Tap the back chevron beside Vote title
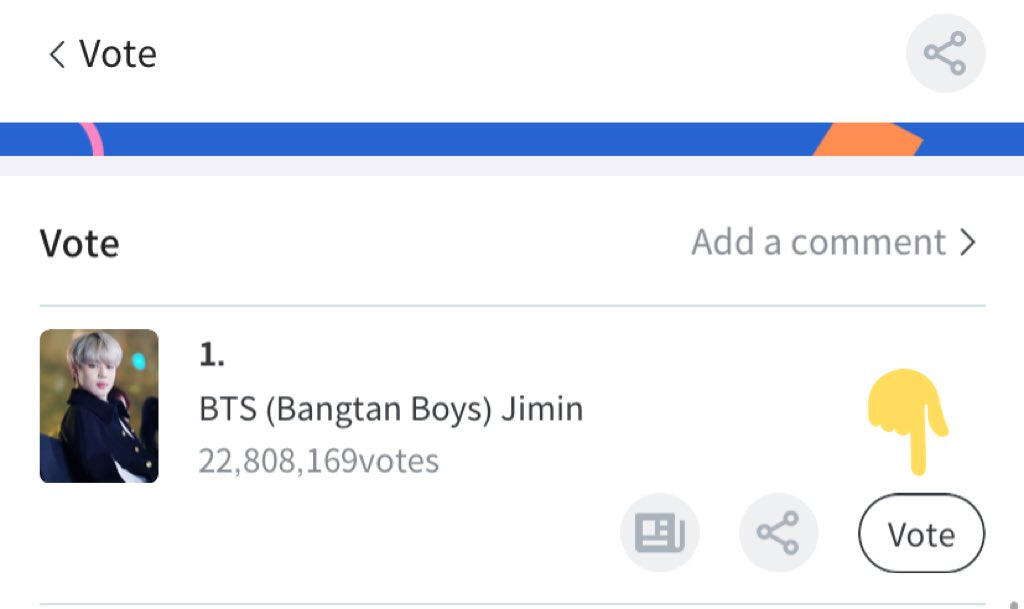The width and height of the screenshot is (1024, 609). click(x=56, y=54)
